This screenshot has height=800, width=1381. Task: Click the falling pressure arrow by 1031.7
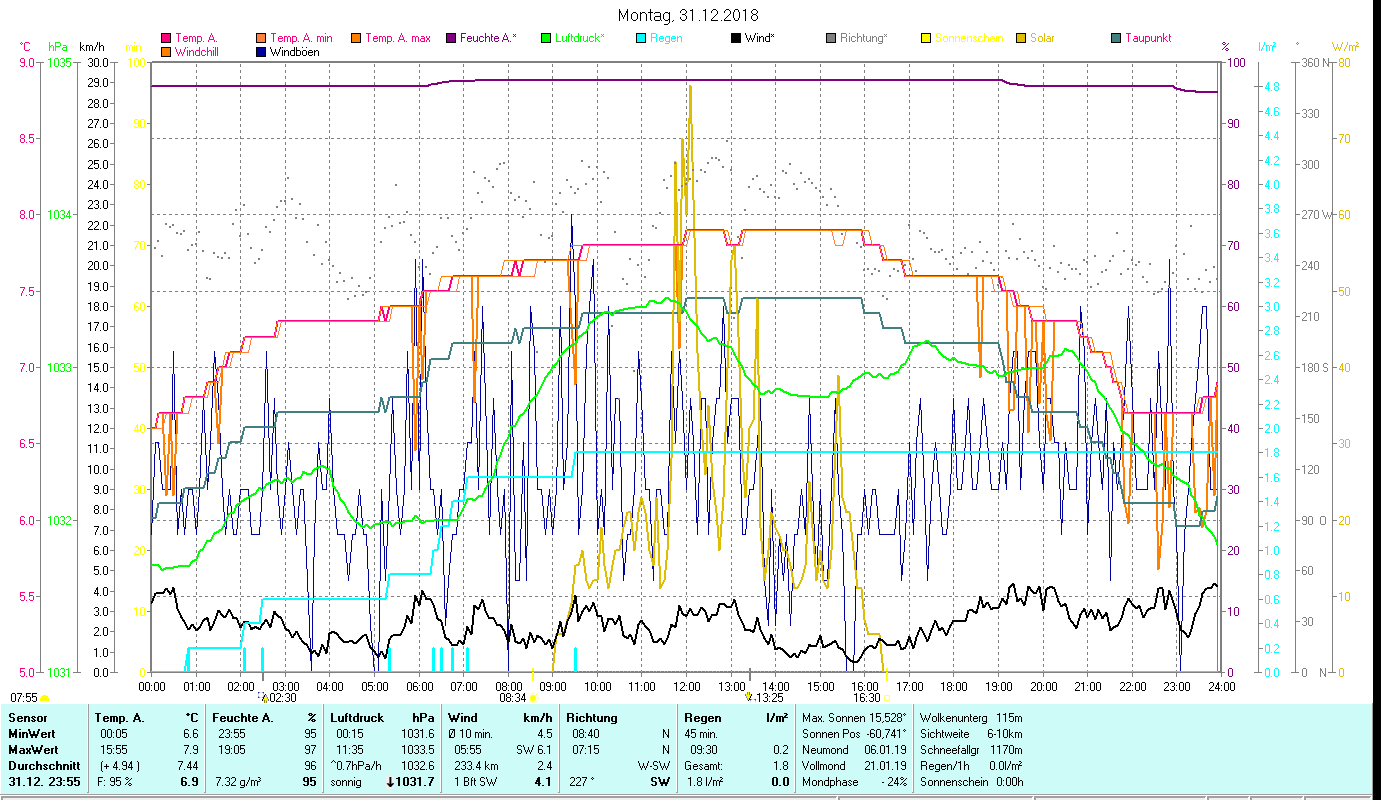392,781
